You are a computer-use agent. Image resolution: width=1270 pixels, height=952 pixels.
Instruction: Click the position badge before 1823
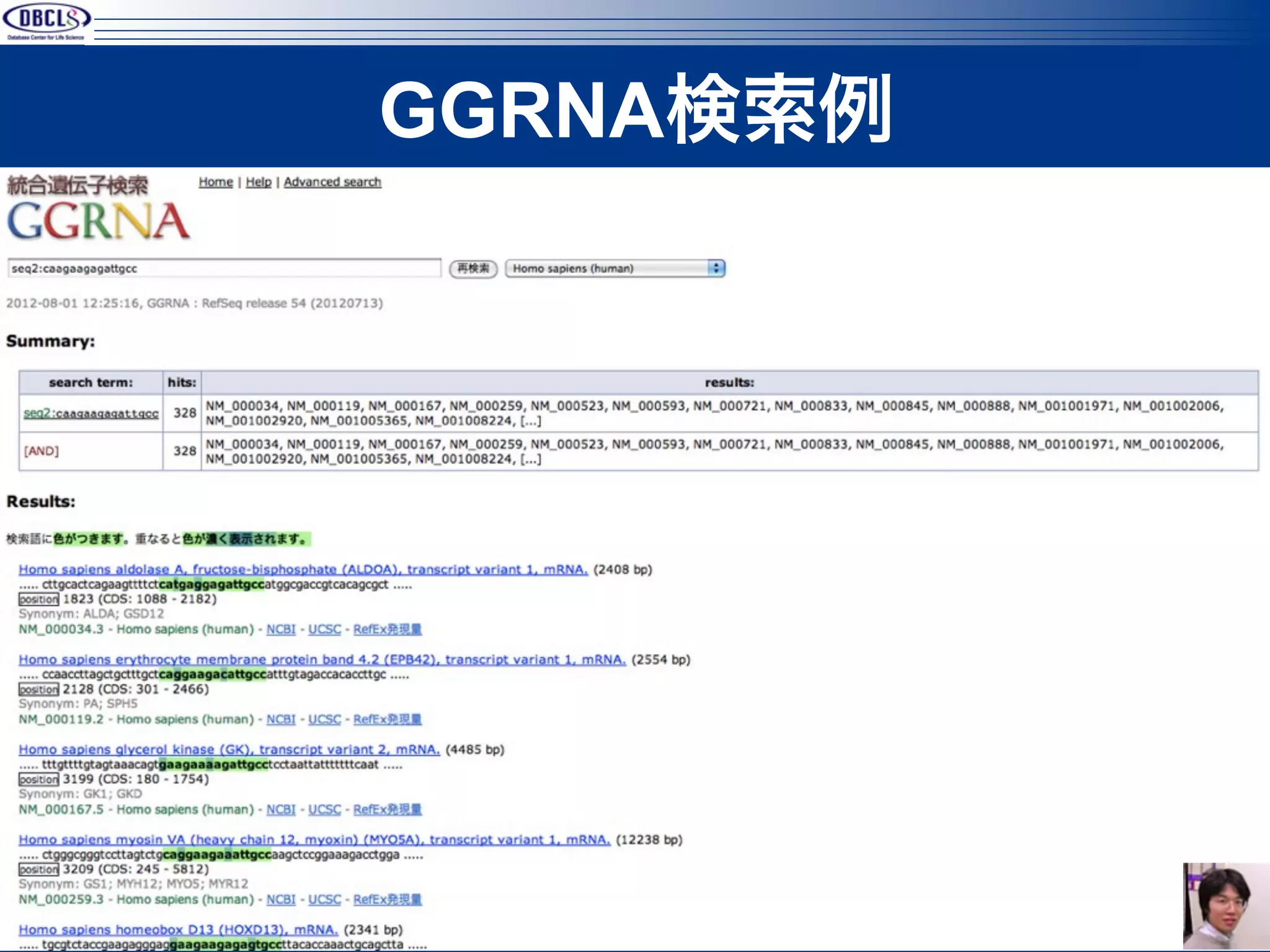39,599
